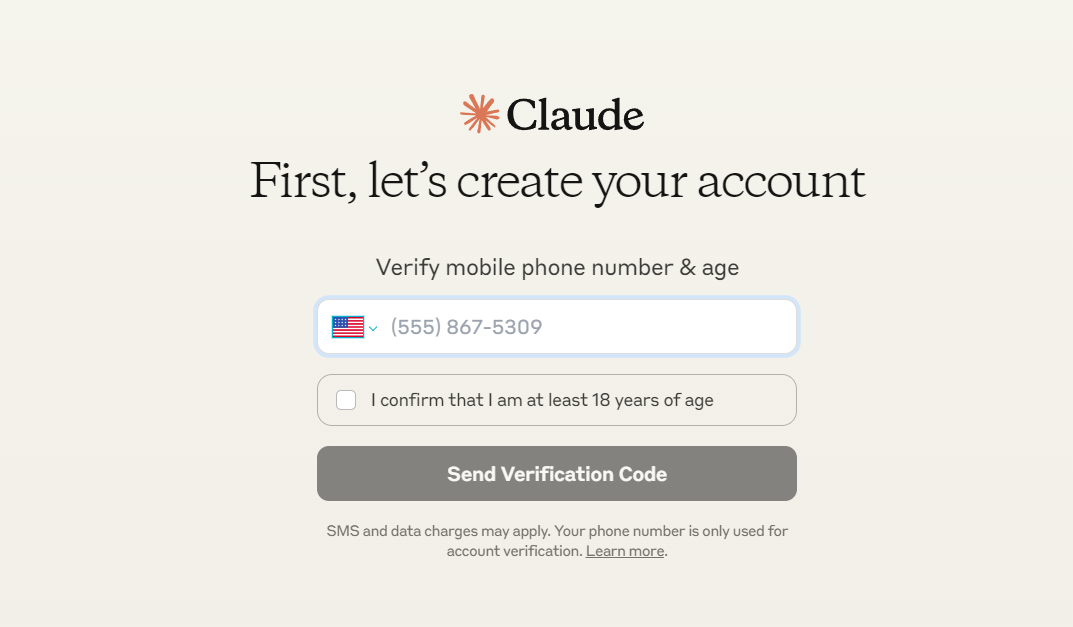Screen dimensions: 1073x627
Task: Click the orange Claude starburst logo
Action: [479, 114]
